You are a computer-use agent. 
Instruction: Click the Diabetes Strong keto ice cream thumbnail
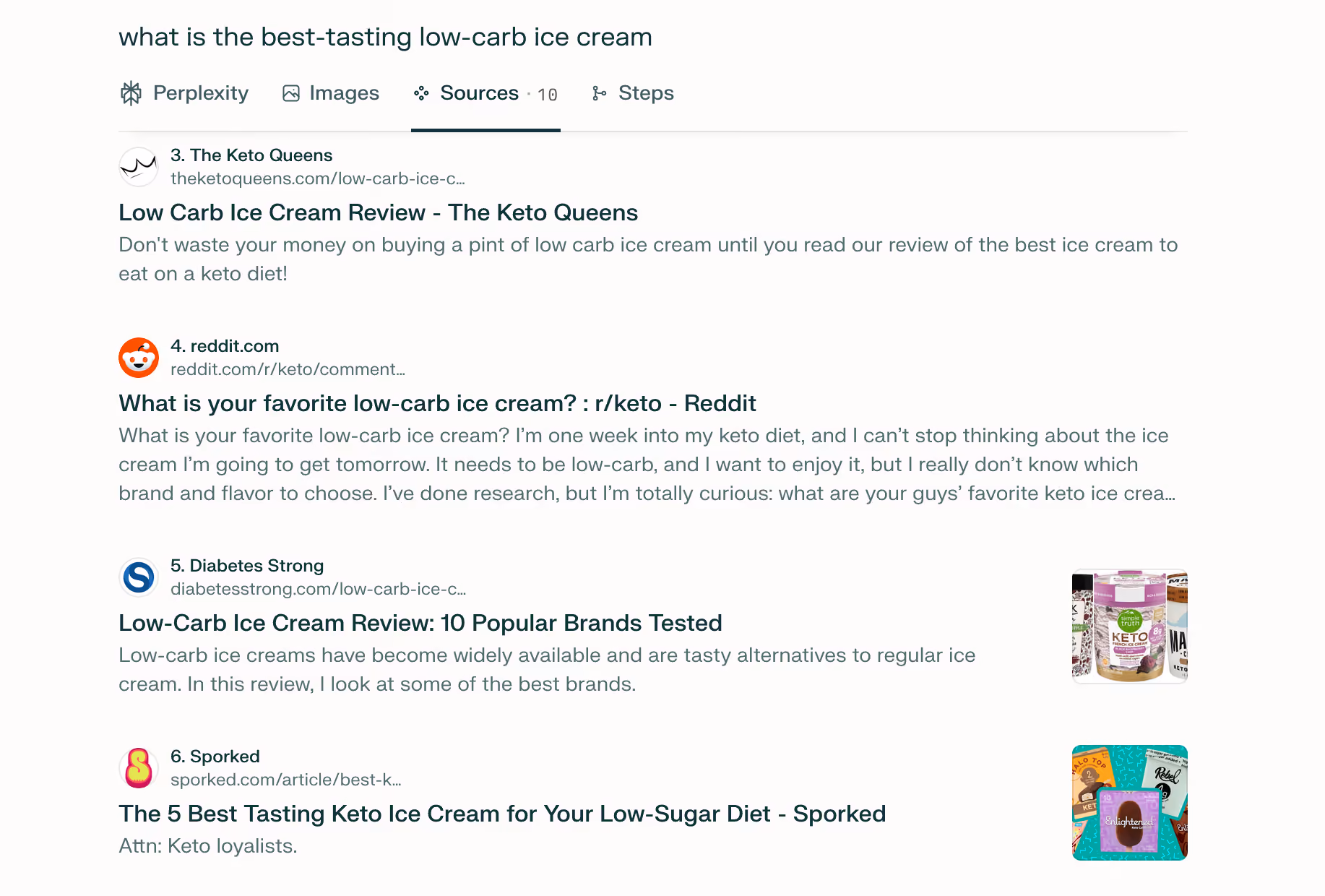(1129, 626)
